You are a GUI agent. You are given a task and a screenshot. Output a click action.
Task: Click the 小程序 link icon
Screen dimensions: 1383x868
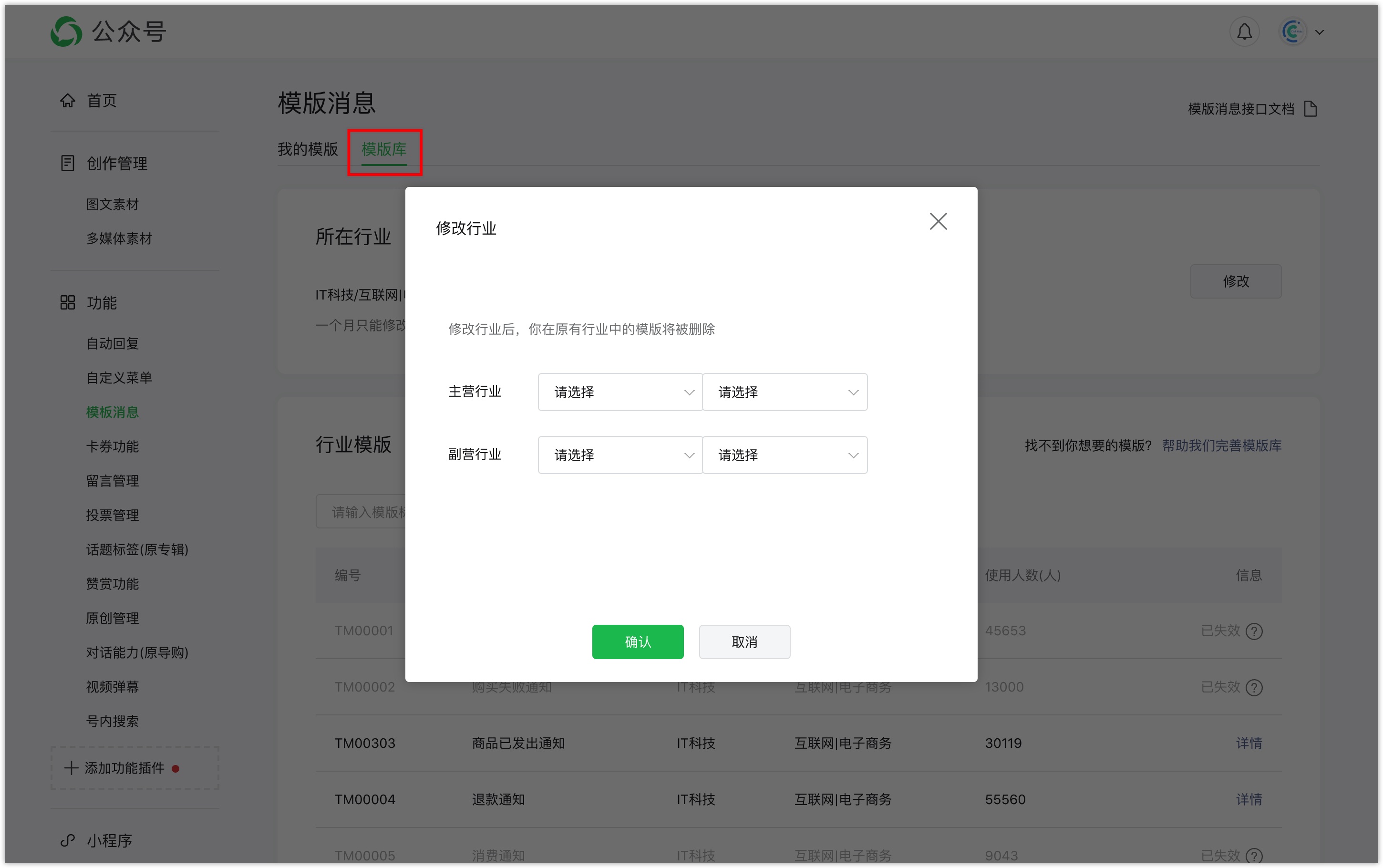(x=68, y=840)
